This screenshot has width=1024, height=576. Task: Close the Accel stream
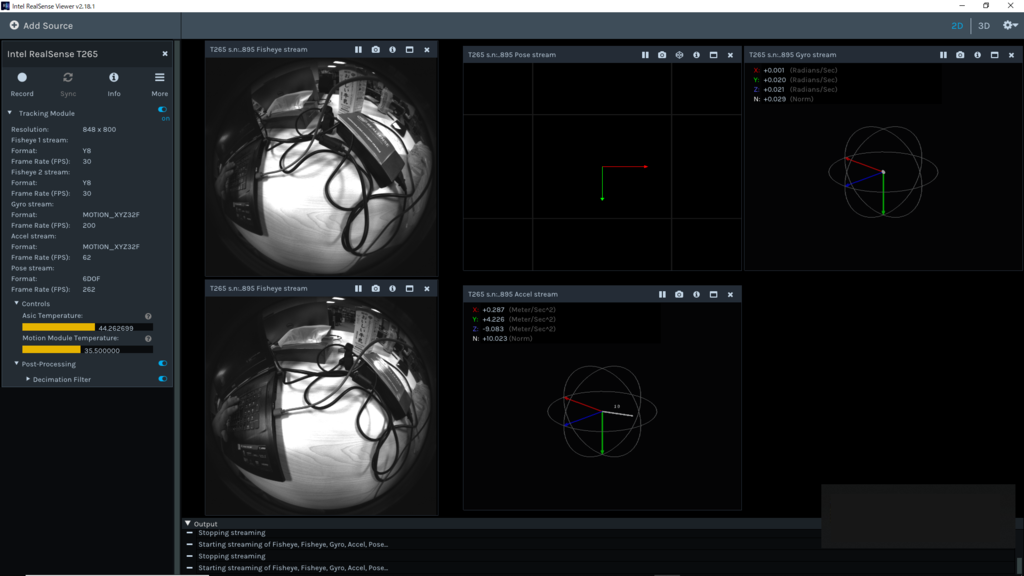(x=730, y=295)
